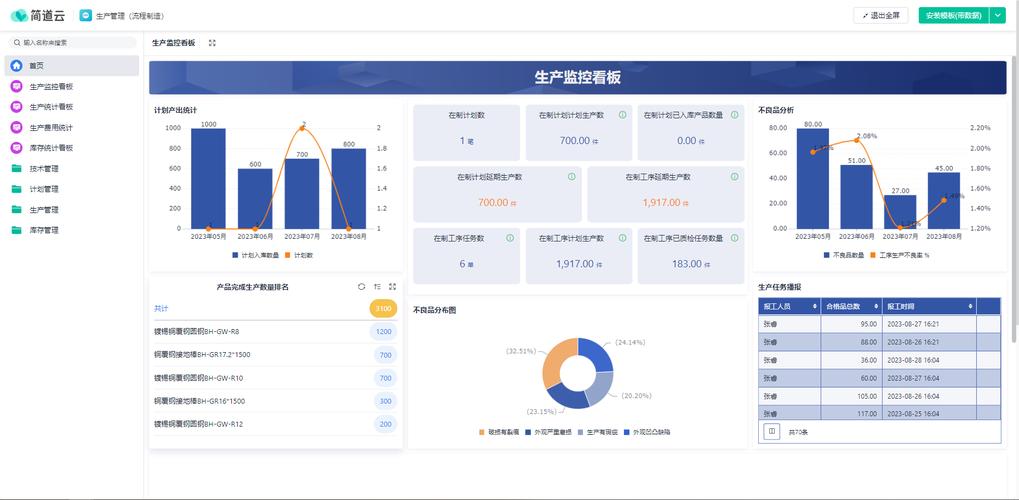Click 安装模板(带数据) button
Viewport: 1019px width, 500px height.
coord(953,16)
